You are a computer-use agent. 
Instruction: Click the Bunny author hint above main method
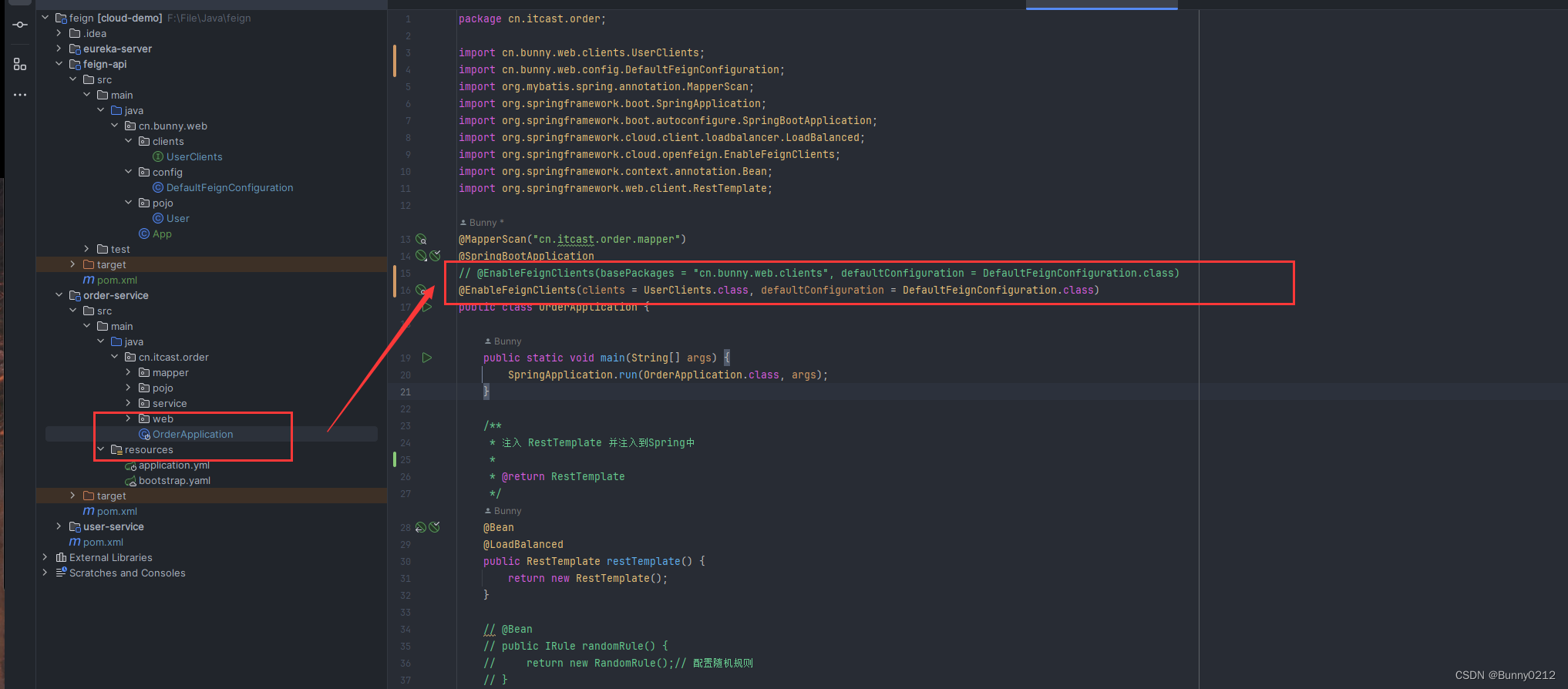click(503, 341)
